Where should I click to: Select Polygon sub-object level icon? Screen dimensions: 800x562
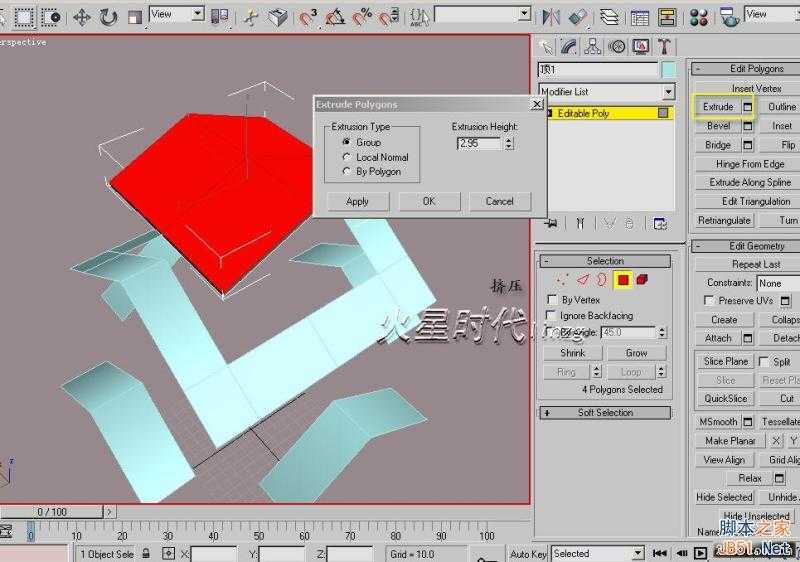click(x=623, y=279)
